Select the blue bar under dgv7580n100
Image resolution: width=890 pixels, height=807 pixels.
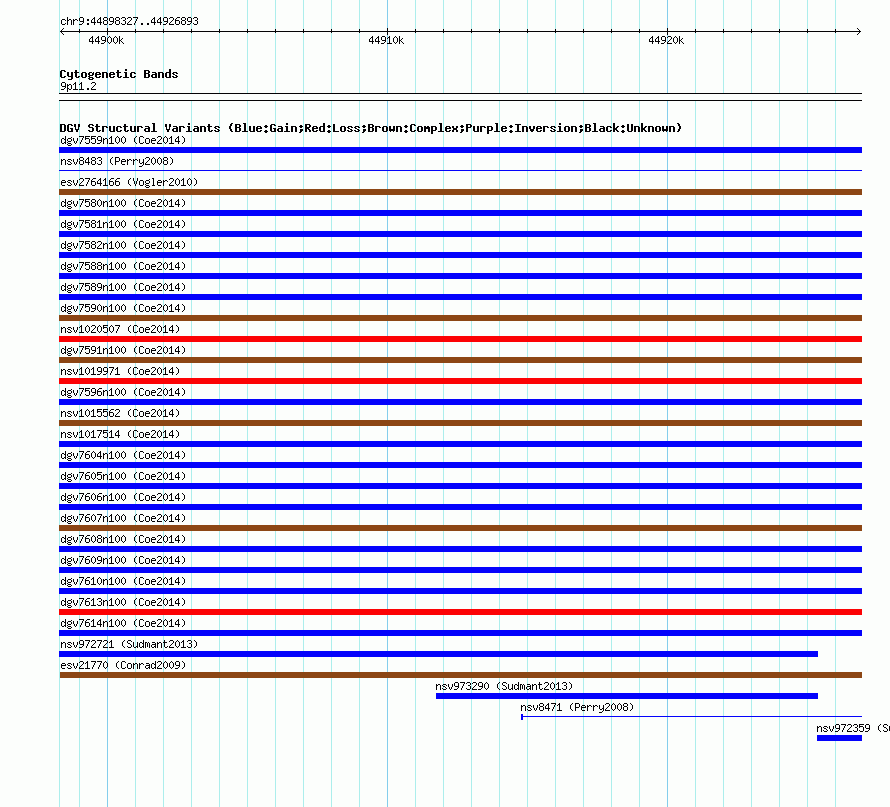(x=460, y=213)
